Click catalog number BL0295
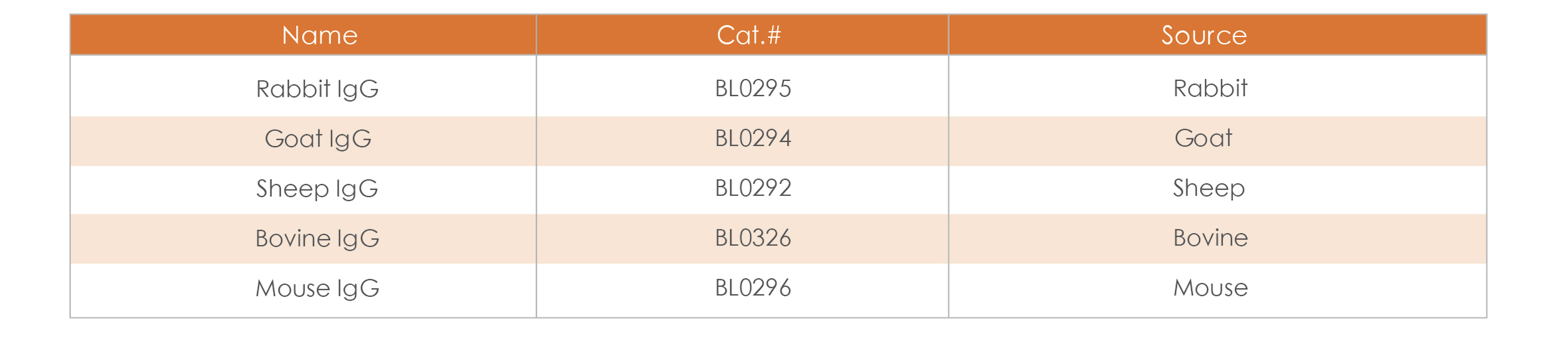1568x343 pixels. (753, 88)
